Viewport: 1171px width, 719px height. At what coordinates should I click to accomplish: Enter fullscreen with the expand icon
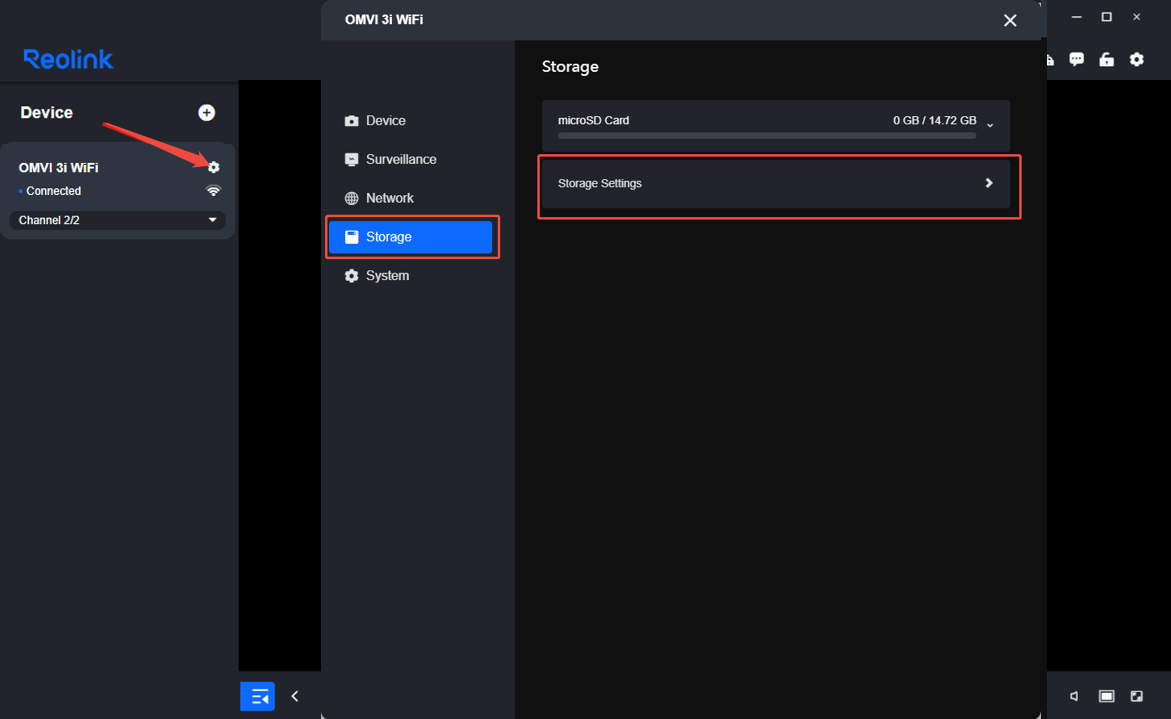(x=1137, y=697)
